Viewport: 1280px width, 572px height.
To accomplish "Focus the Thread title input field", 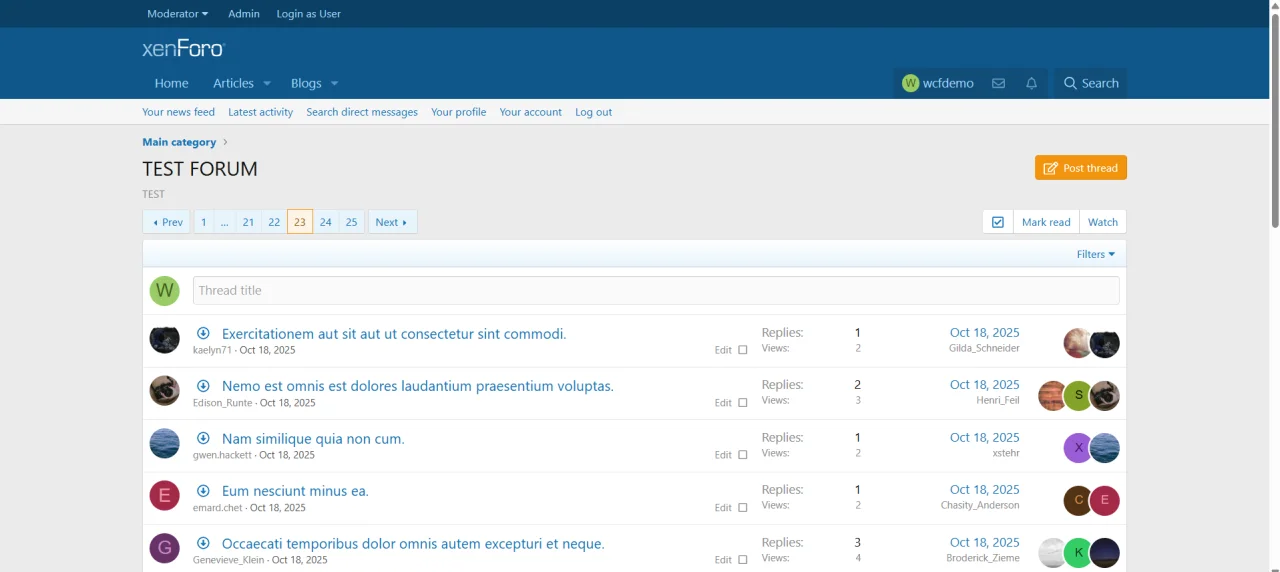I will click(x=656, y=291).
